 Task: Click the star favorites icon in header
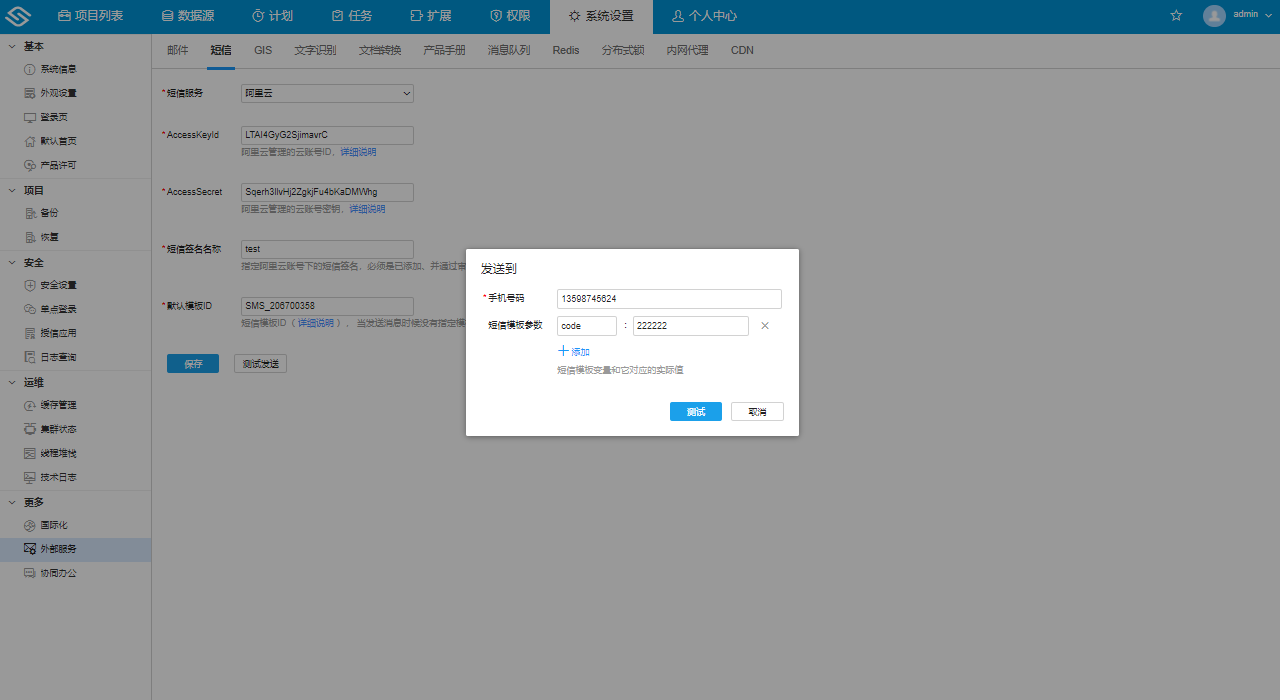(1176, 16)
